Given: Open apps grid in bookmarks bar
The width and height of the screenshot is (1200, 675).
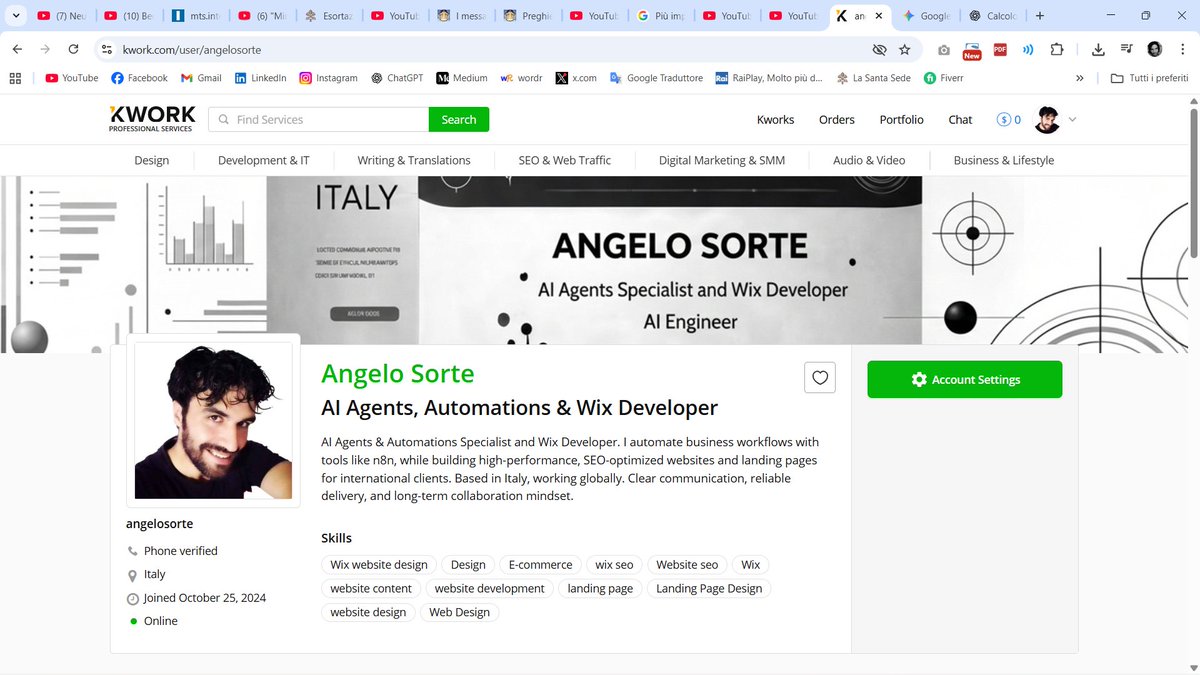Looking at the screenshot, I should pos(15,78).
